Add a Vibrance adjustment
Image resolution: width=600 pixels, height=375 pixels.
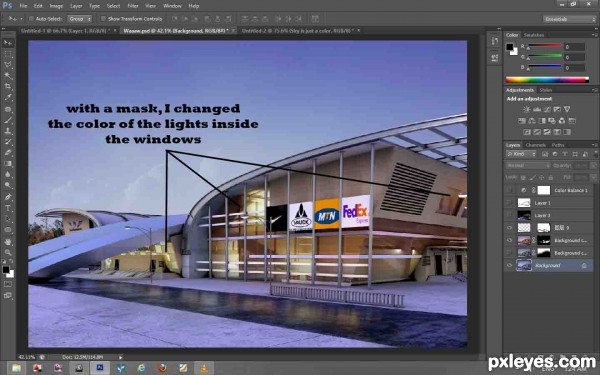click(567, 109)
